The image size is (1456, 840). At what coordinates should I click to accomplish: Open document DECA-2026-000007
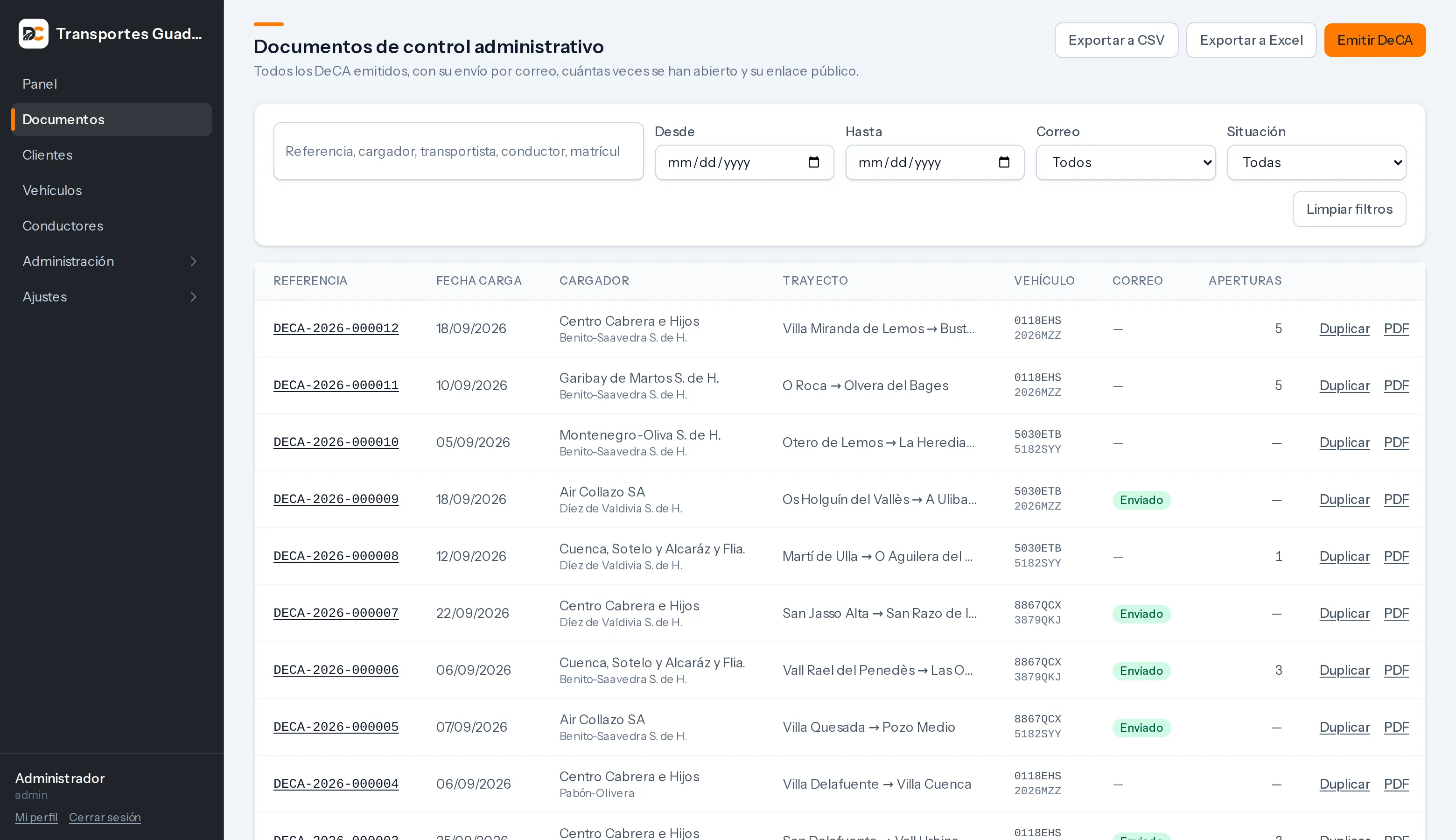coord(336,613)
